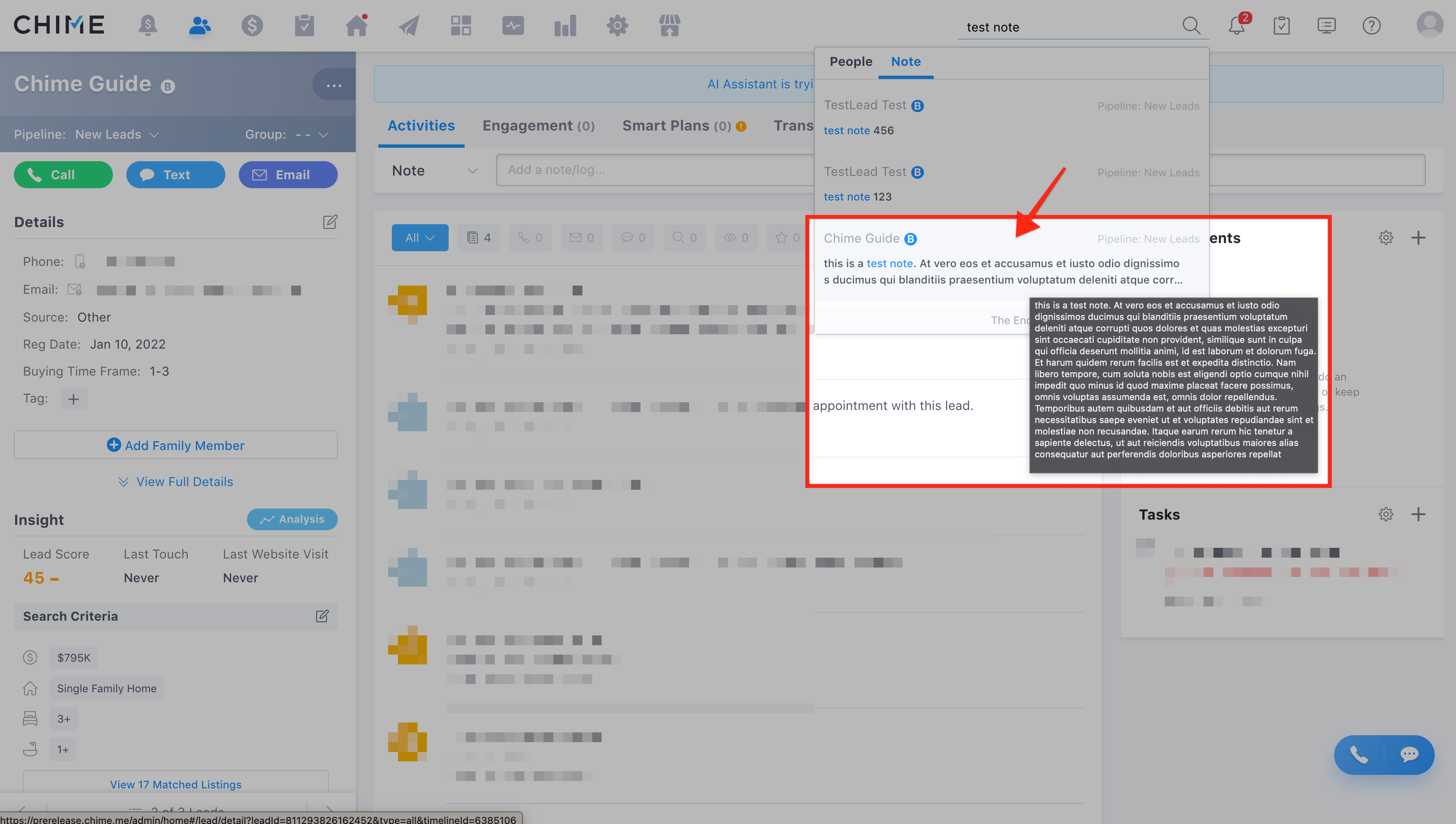
Task: Open the user profile avatar
Action: coord(1429,25)
